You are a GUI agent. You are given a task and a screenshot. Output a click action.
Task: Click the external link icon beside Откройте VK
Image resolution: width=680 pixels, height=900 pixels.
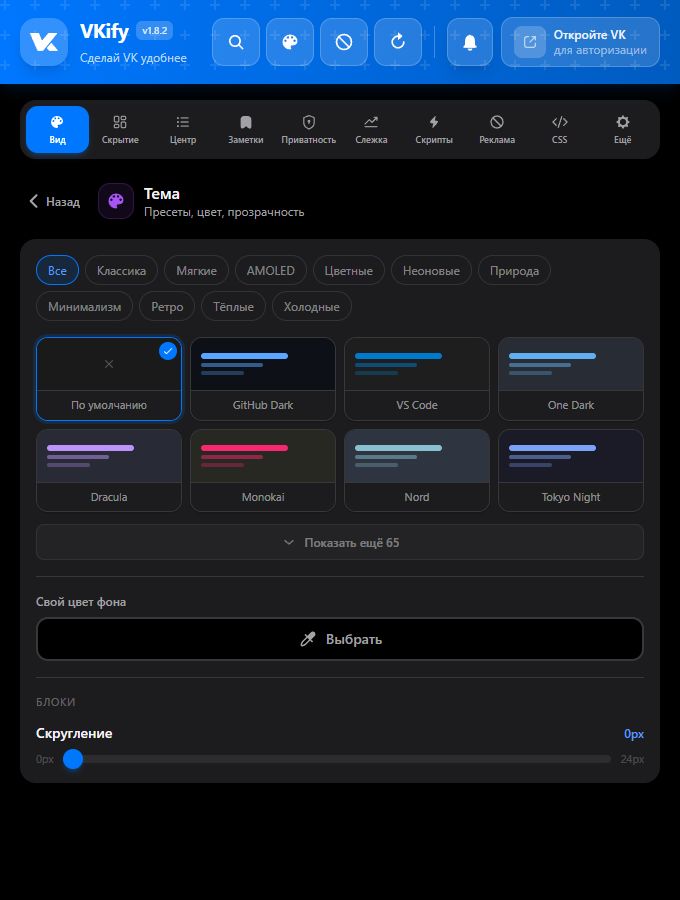tap(530, 42)
